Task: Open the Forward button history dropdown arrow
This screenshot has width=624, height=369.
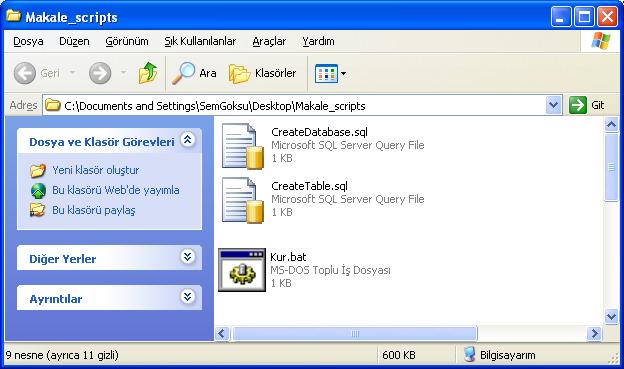Action: click(123, 73)
